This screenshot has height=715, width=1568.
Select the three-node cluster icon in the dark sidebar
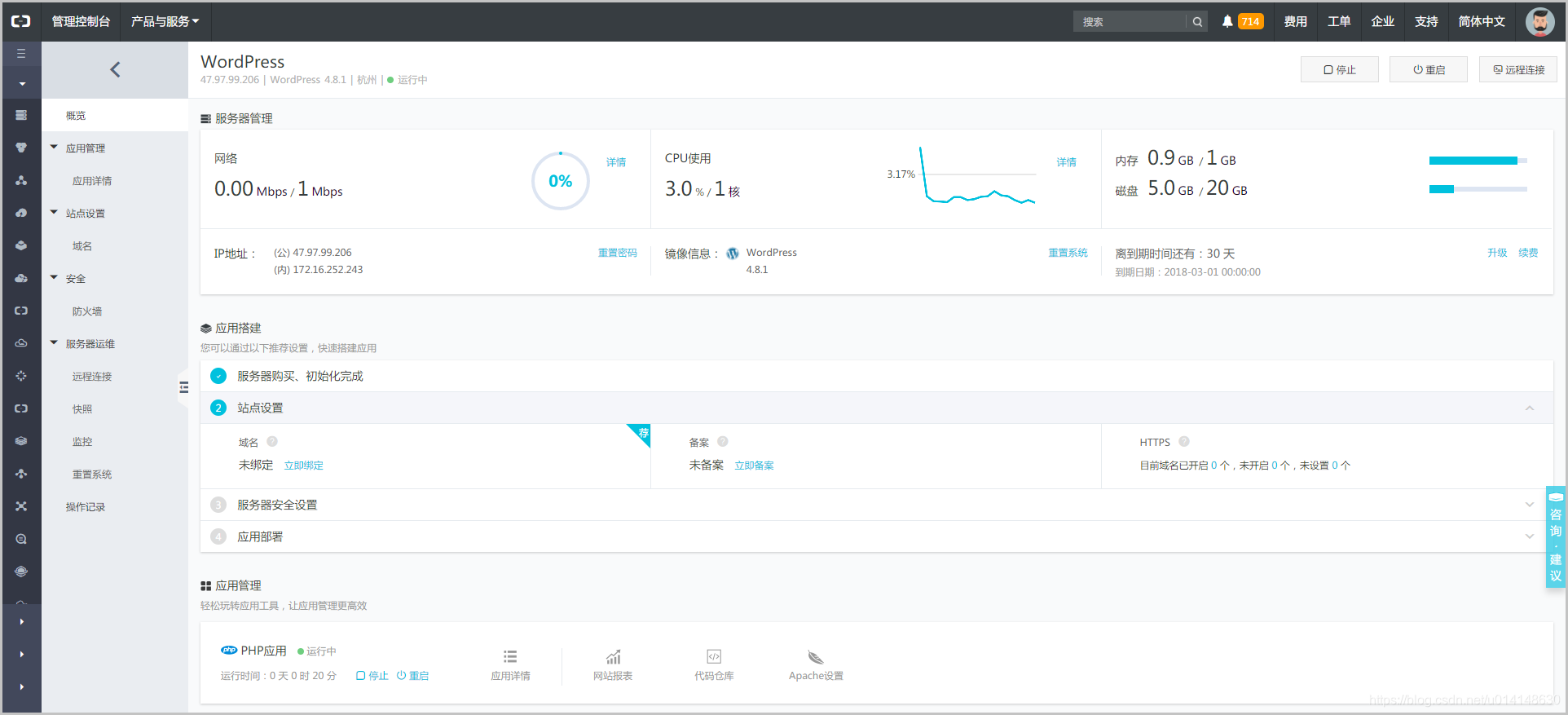tap(21, 180)
